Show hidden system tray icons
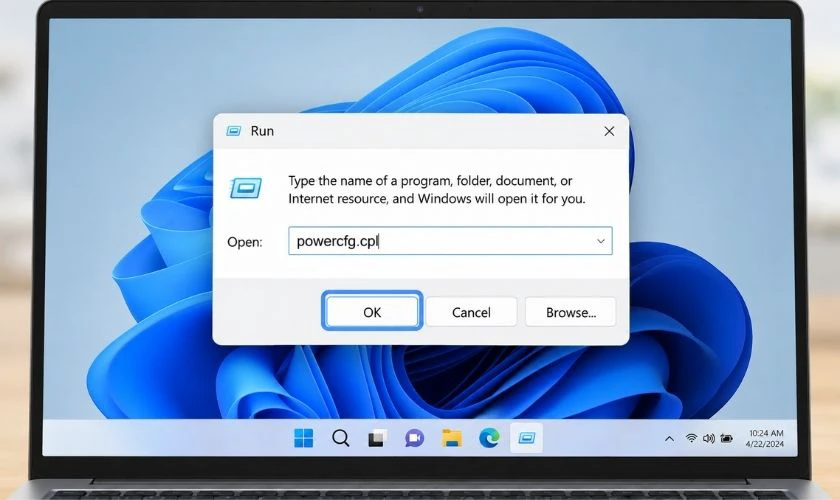Viewport: 840px width, 500px height. pyautogui.click(x=669, y=439)
